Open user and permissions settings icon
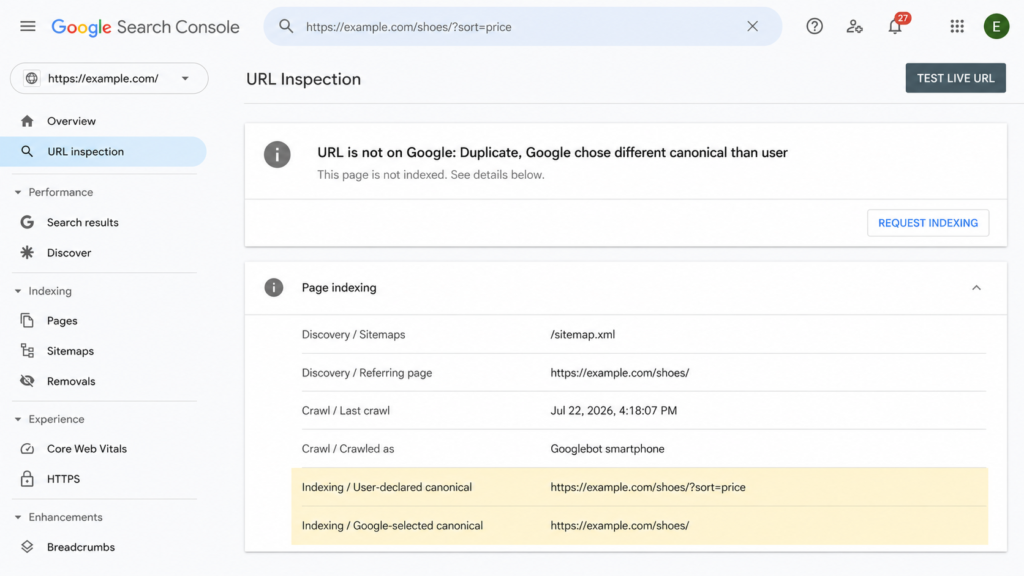Viewport: 1024px width, 576px height. pos(854,26)
